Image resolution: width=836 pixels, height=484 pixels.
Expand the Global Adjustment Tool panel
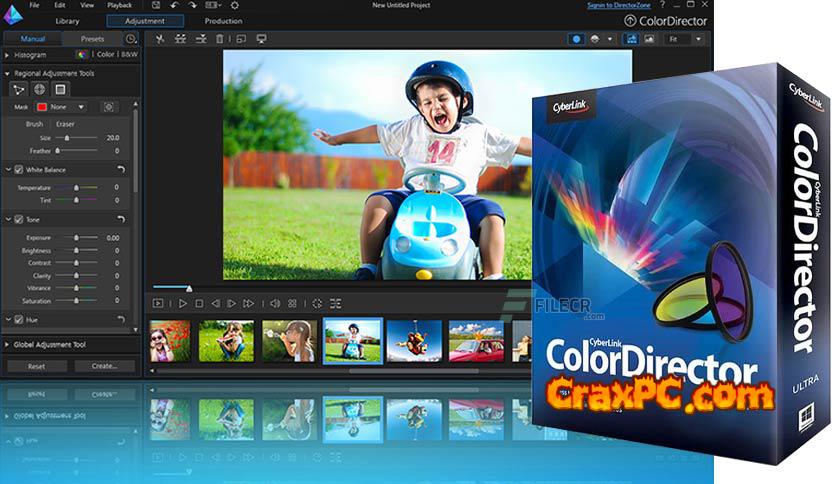(x=7, y=345)
